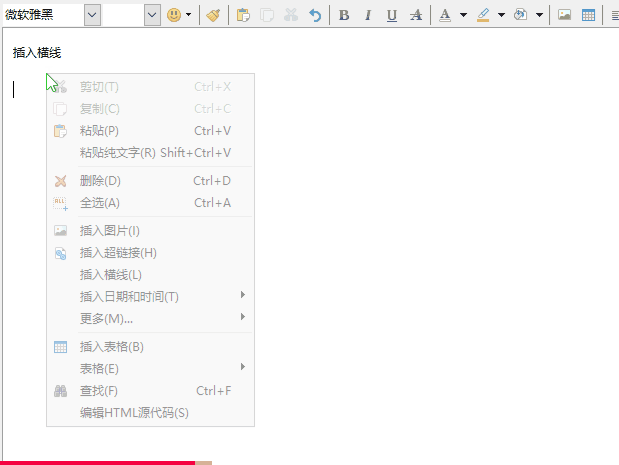Choose 插入表格(B) menu entry

(x=150, y=347)
